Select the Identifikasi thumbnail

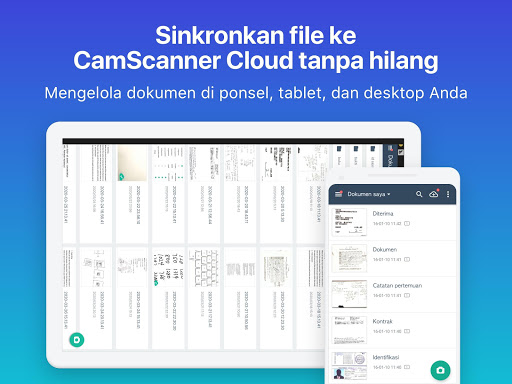(x=349, y=366)
